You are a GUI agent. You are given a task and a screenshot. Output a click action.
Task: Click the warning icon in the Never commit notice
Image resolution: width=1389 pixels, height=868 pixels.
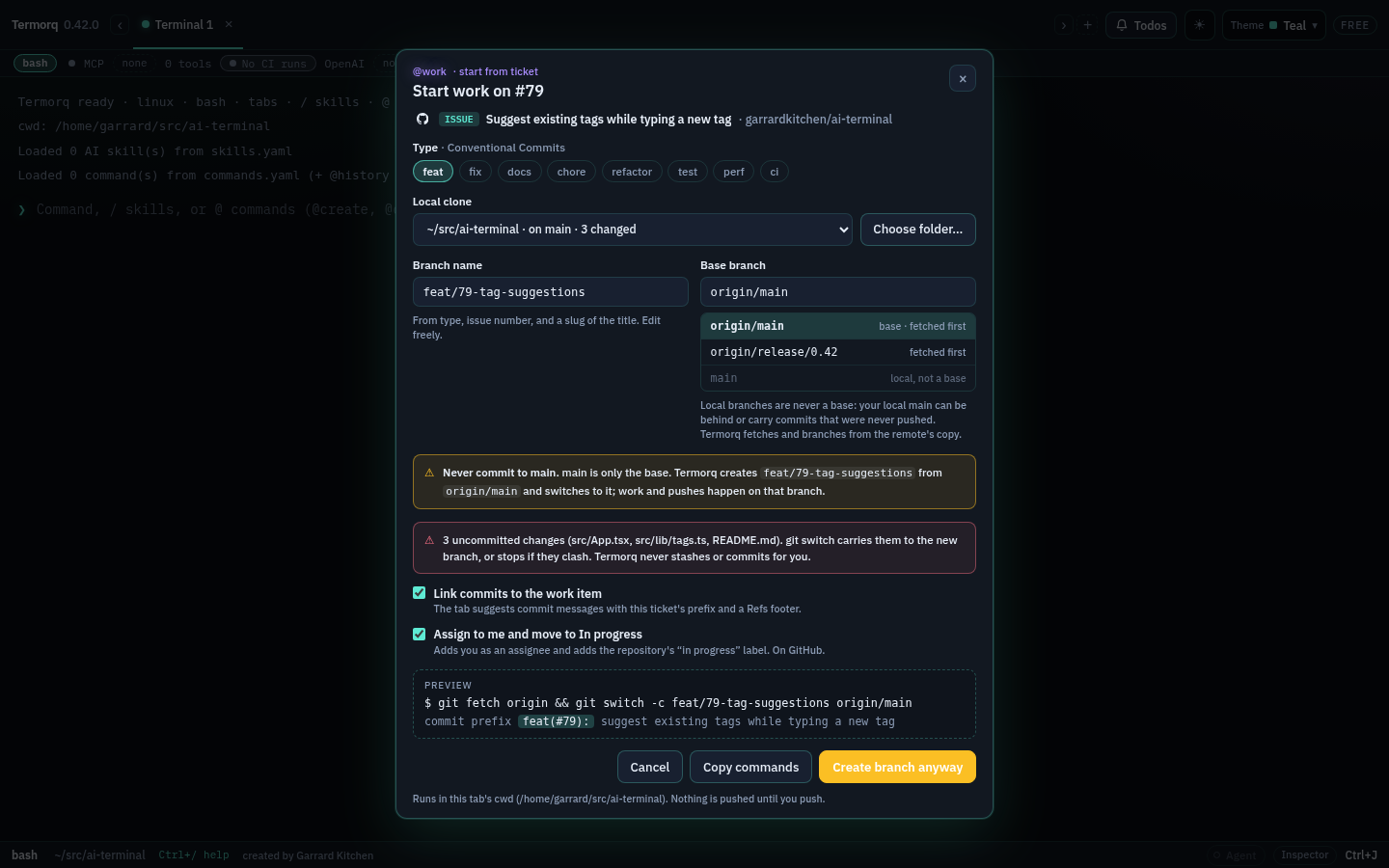tap(429, 473)
